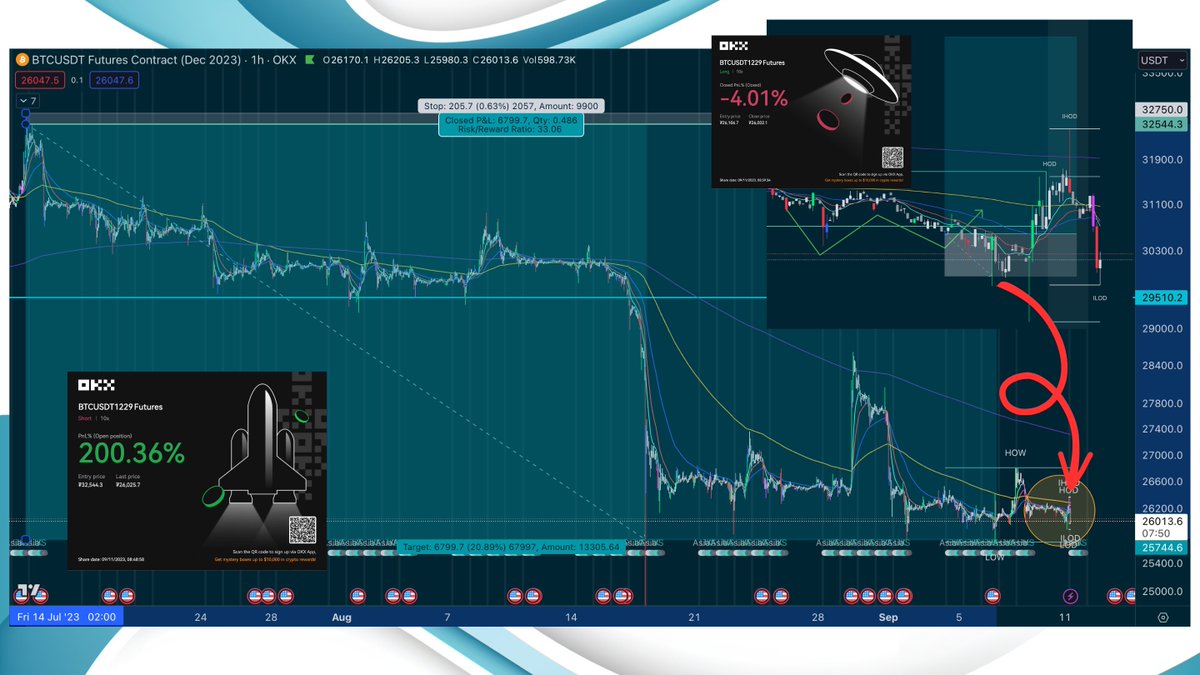Click the 32544.3 entry price label

click(1161, 124)
